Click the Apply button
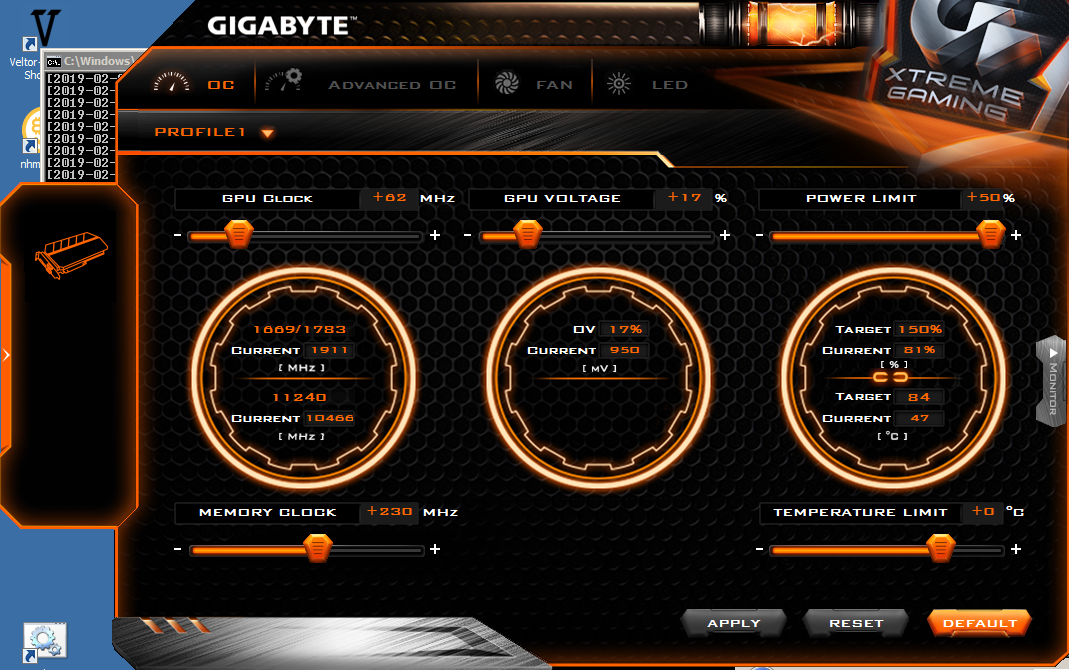 (x=734, y=623)
